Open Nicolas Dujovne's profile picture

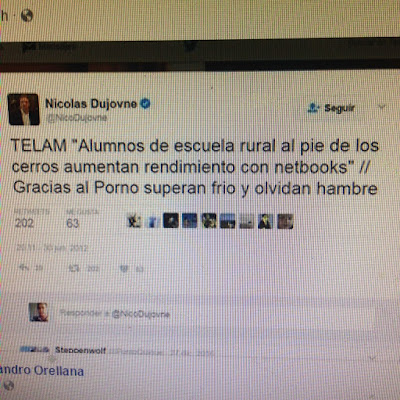pyautogui.click(x=23, y=109)
